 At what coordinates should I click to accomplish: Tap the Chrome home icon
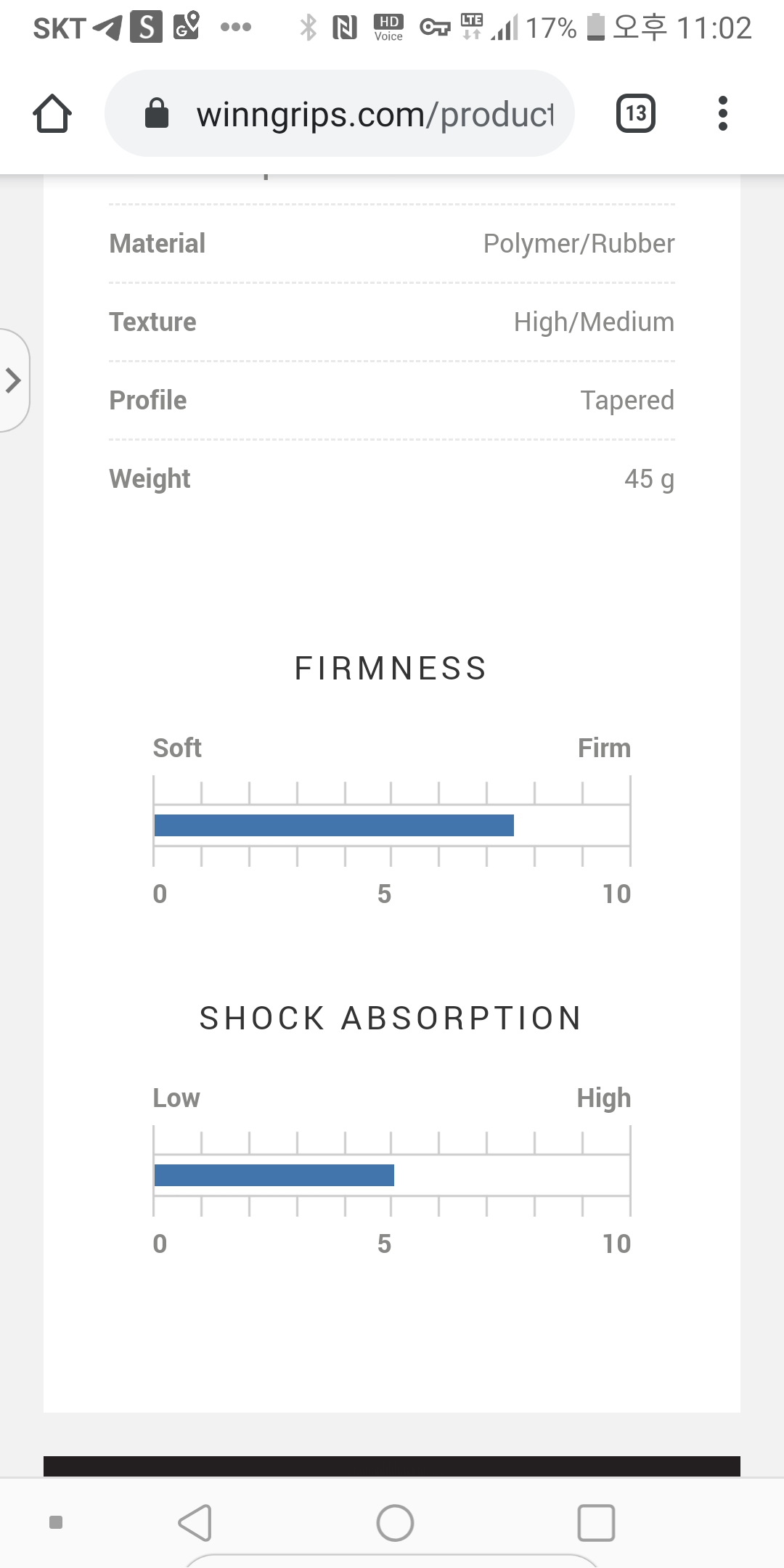(x=52, y=113)
